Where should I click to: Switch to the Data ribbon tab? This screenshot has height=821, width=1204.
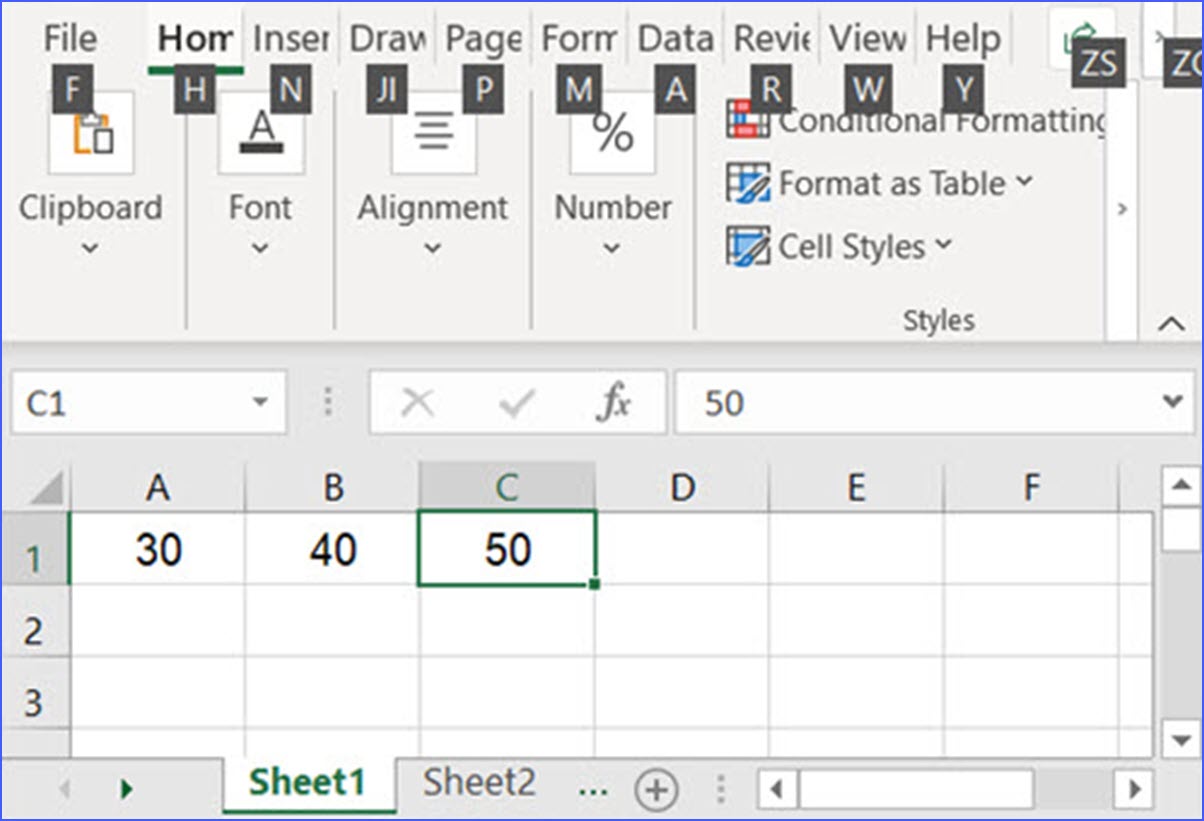click(x=675, y=37)
